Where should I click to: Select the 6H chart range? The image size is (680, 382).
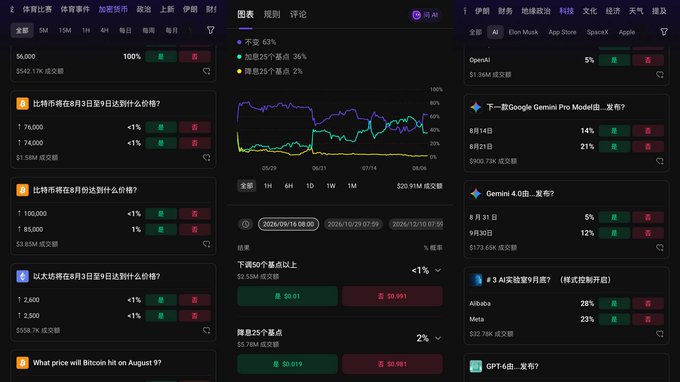coord(289,186)
